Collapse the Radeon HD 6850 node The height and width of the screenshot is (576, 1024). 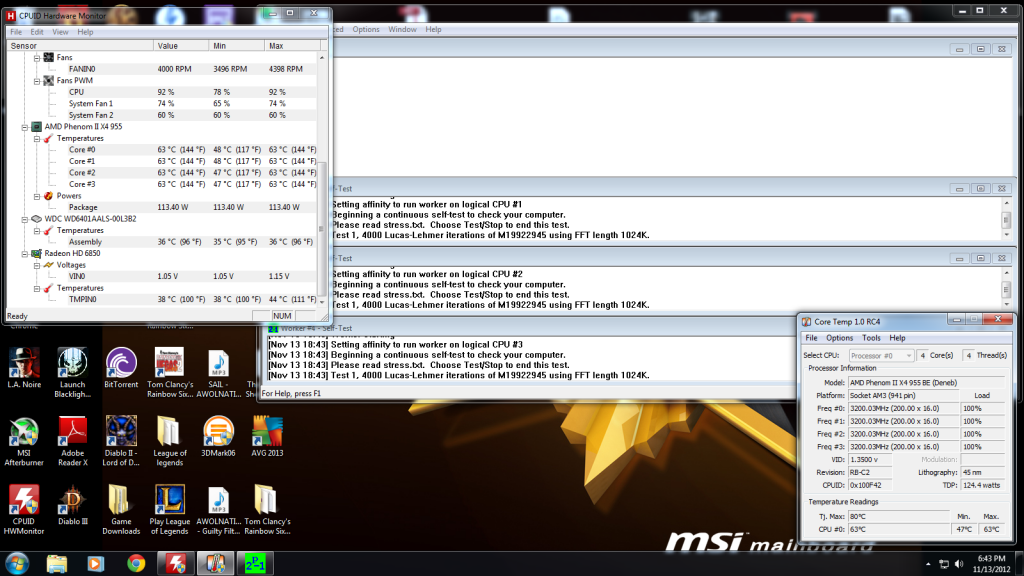pos(25,254)
